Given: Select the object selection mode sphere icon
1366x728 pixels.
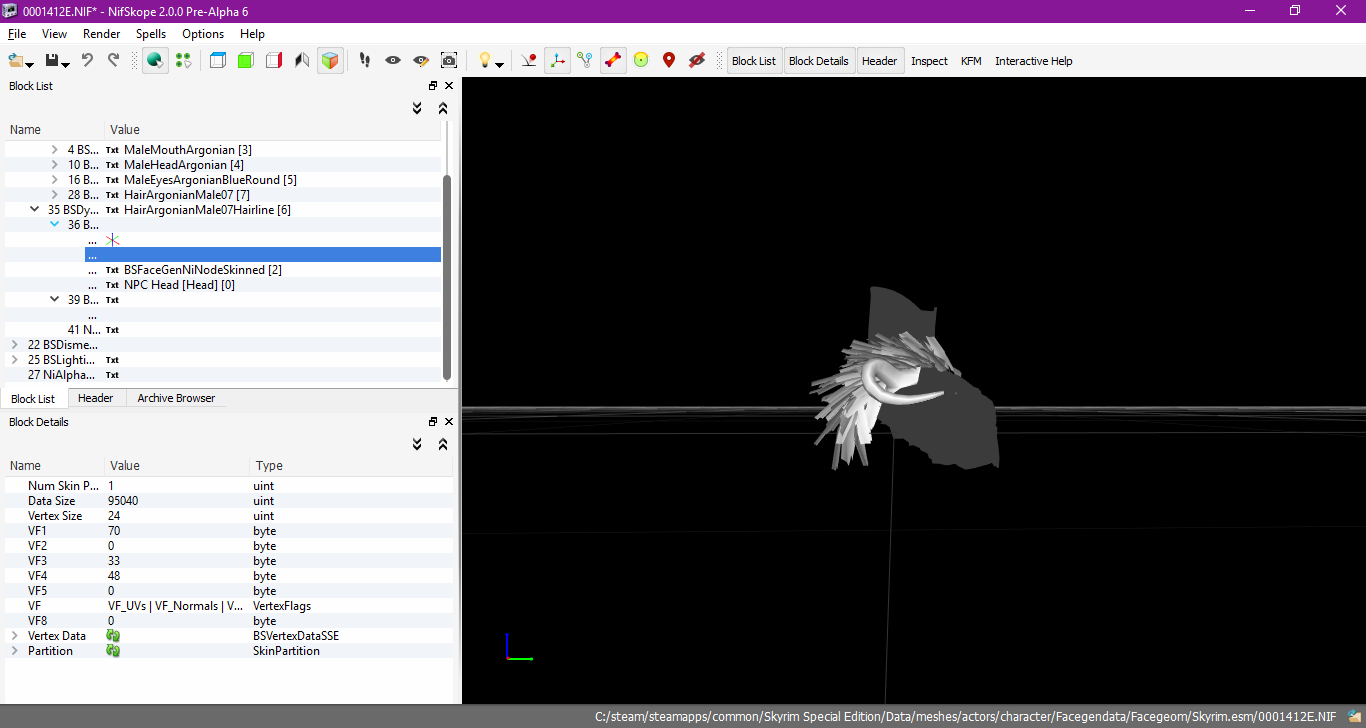Looking at the screenshot, I should [x=155, y=61].
